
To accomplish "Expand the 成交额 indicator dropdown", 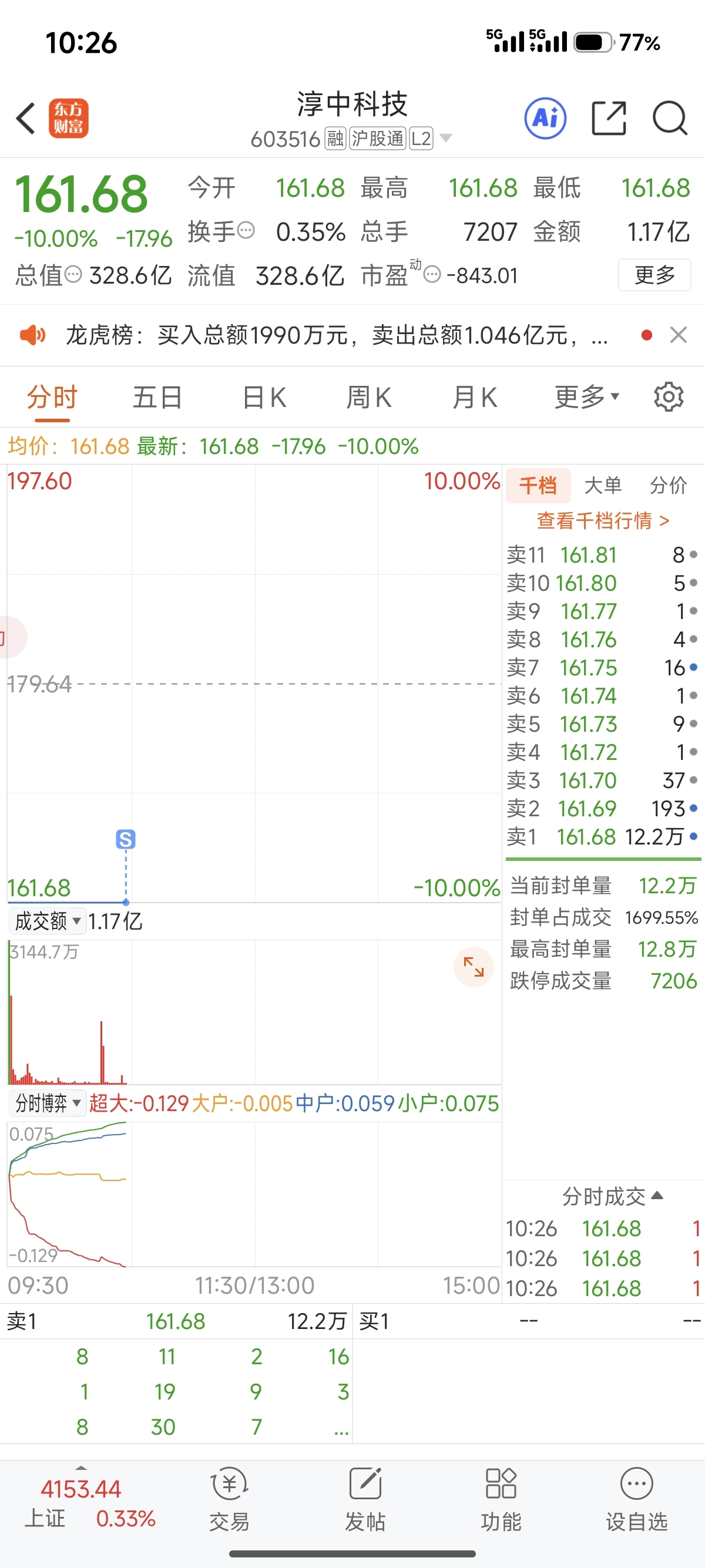I will pos(47,921).
